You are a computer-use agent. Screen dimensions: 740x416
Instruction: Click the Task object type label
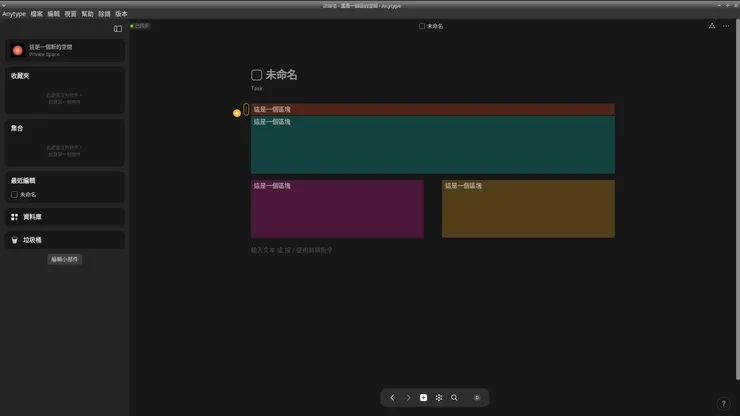click(x=256, y=88)
